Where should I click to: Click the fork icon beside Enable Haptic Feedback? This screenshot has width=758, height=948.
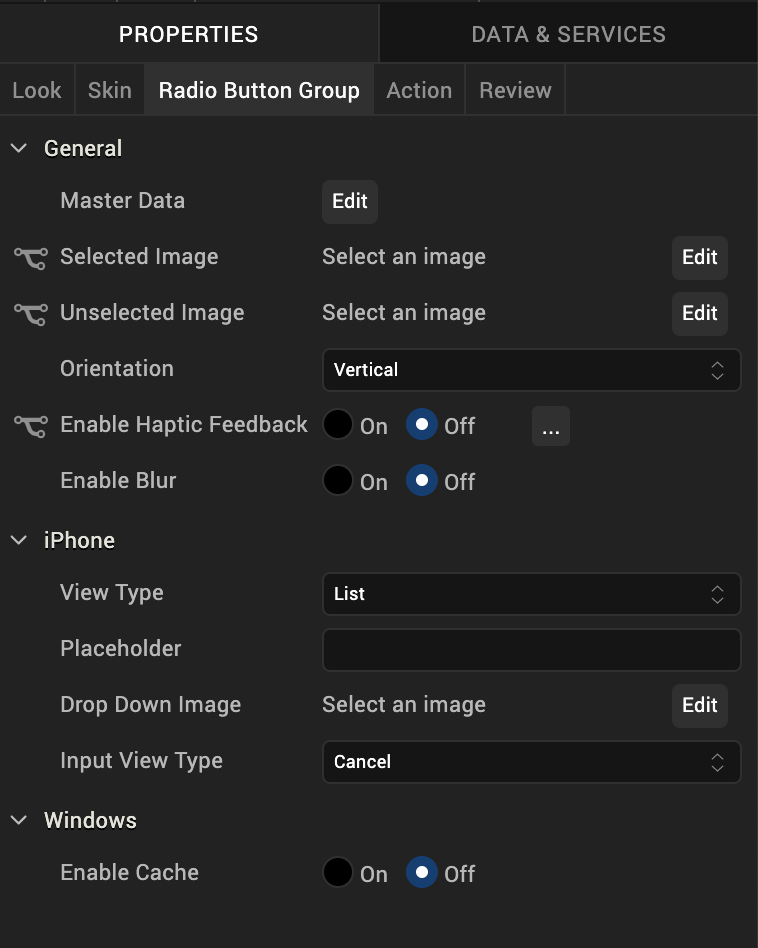tap(30, 426)
